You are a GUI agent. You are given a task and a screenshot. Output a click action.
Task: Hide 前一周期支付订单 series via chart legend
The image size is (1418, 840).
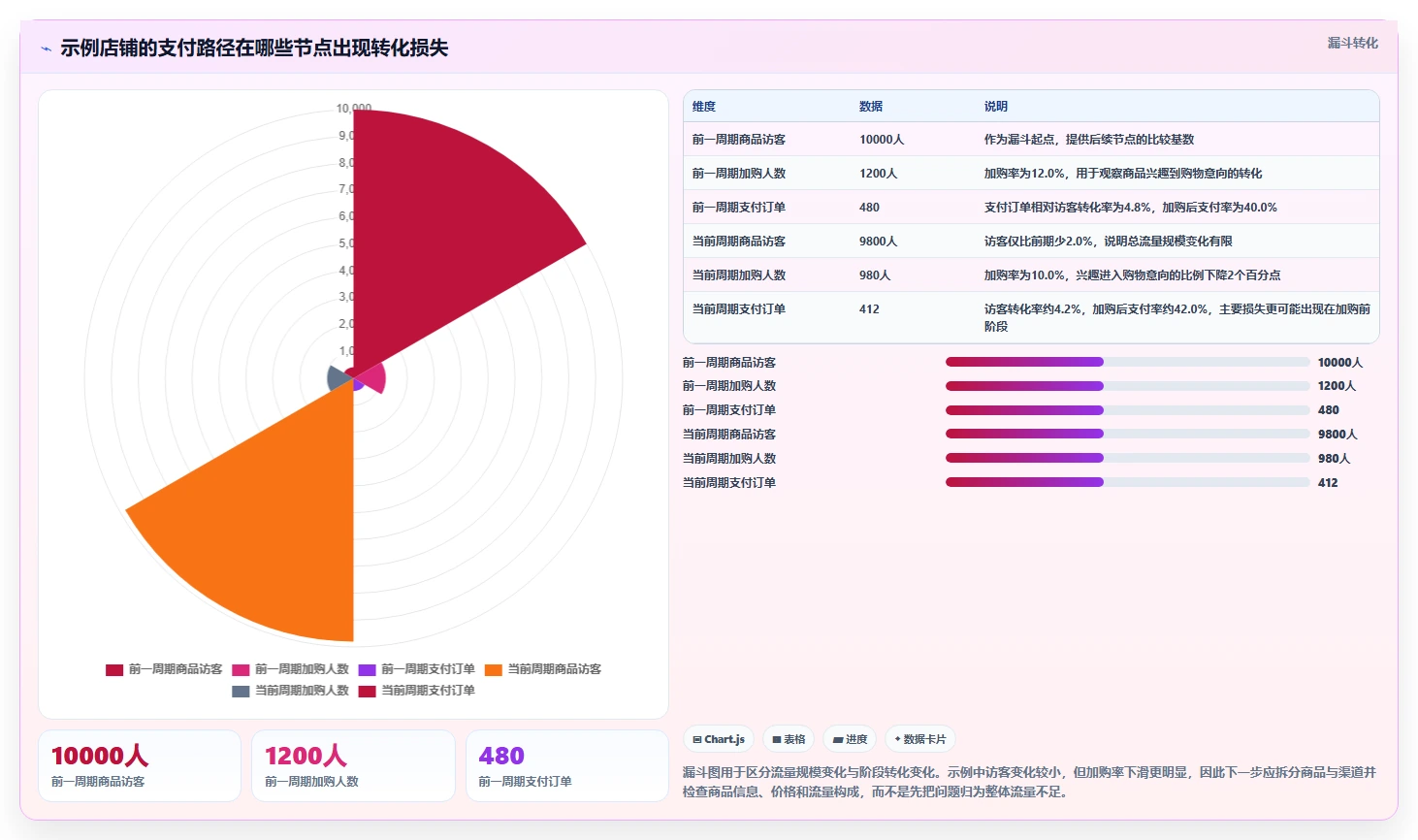pyautogui.click(x=416, y=669)
